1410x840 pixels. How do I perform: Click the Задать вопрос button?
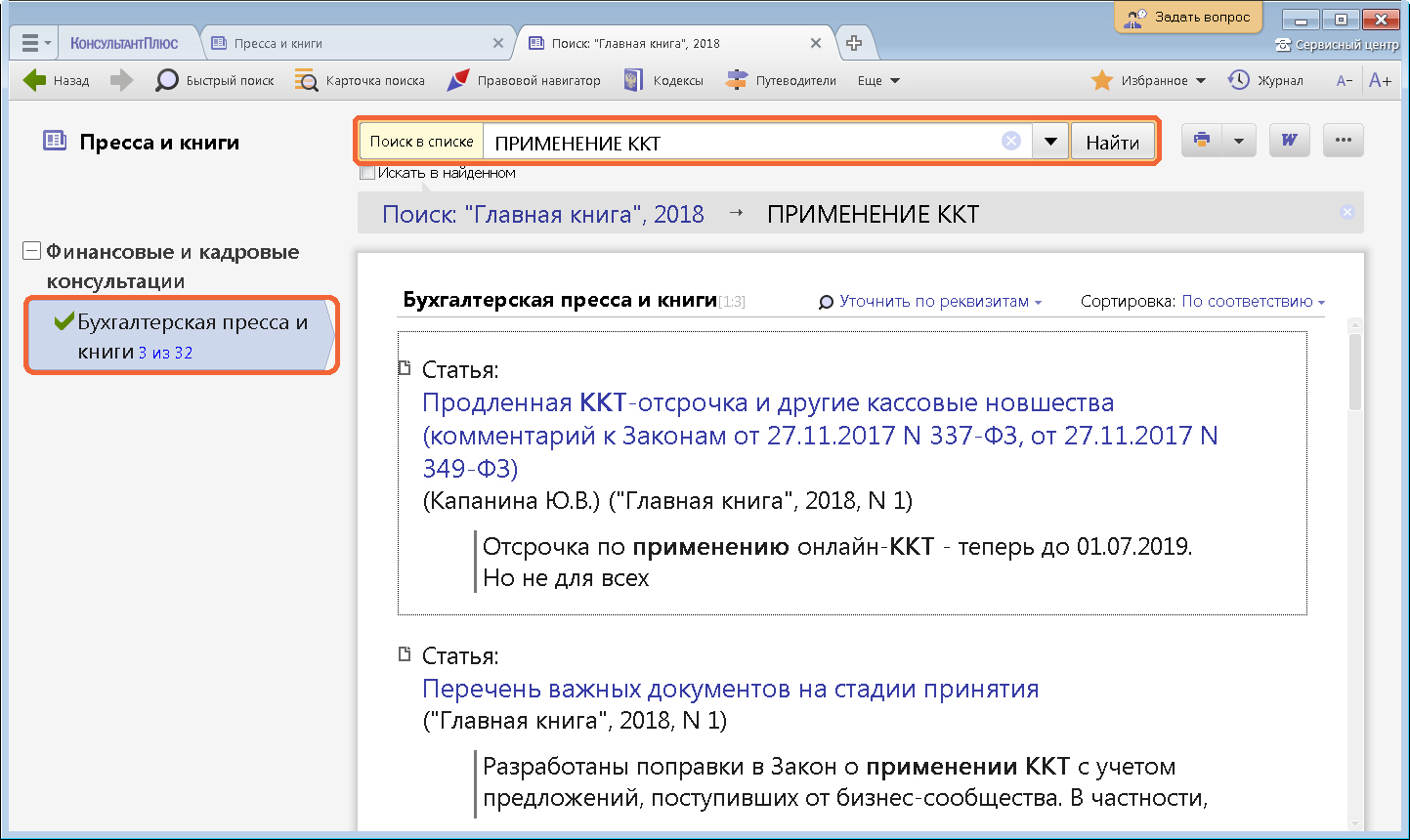[1188, 18]
